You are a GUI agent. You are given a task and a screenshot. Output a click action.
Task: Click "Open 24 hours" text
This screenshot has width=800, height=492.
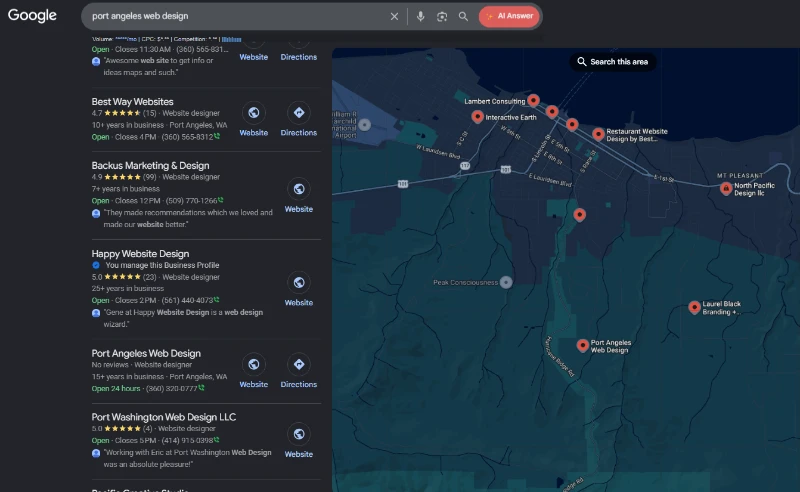[116, 388]
